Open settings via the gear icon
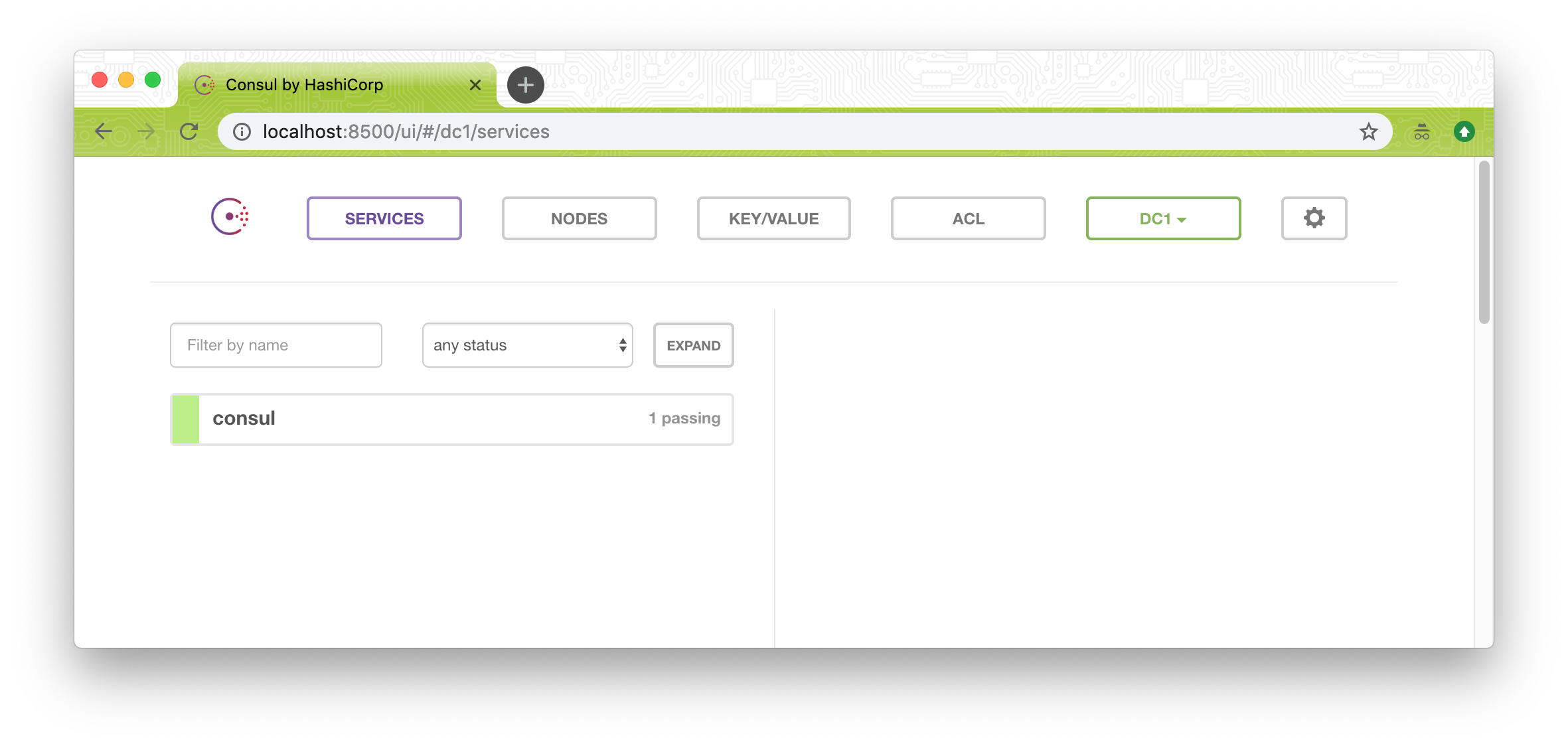 [x=1313, y=218]
